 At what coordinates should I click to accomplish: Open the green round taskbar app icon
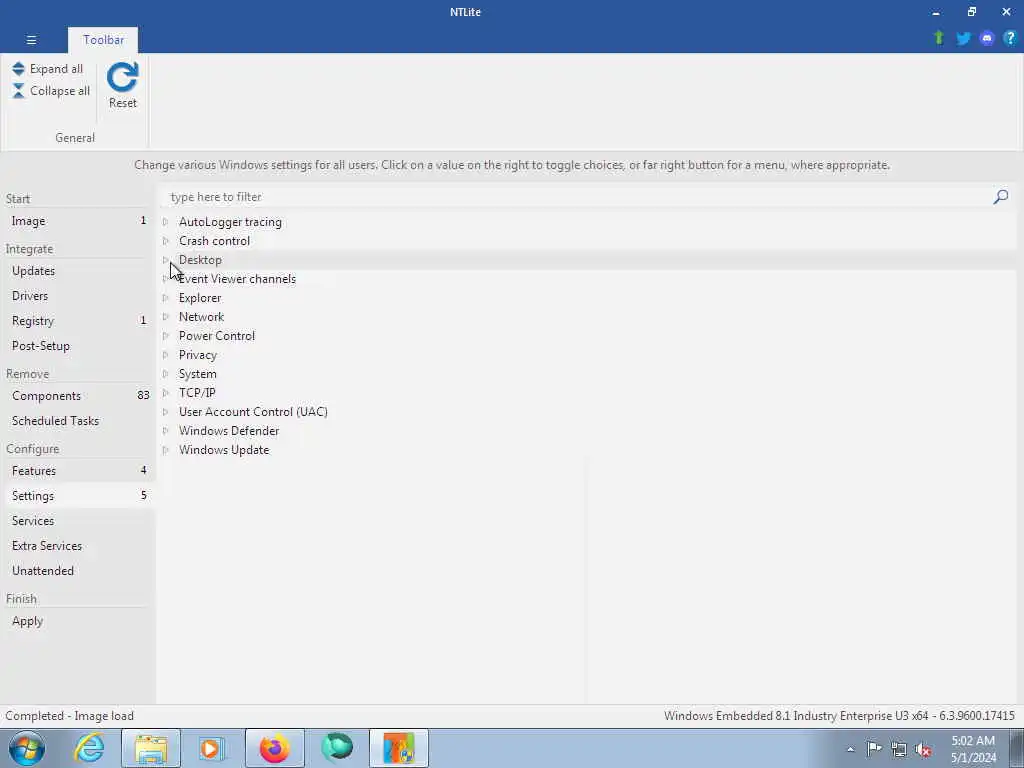coord(337,747)
